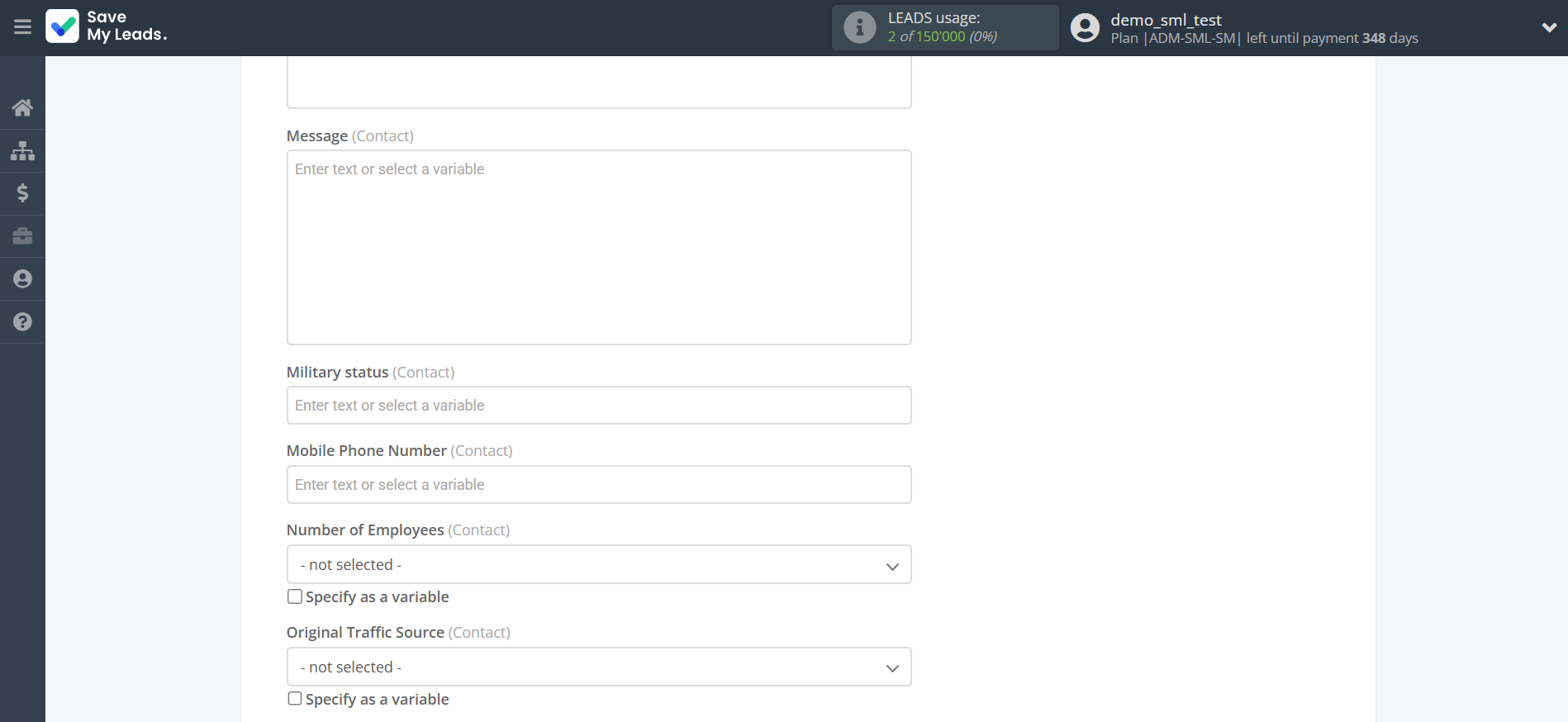Expand the account menu chevron in the header

pos(1549,27)
